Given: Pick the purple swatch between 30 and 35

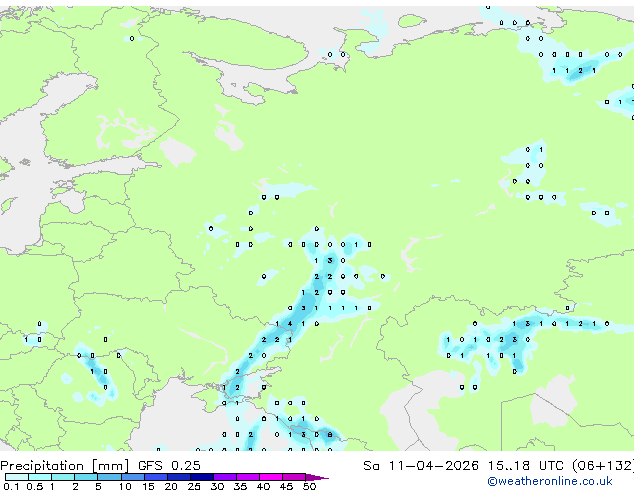Looking at the screenshot, I should pyautogui.click(x=225, y=477).
